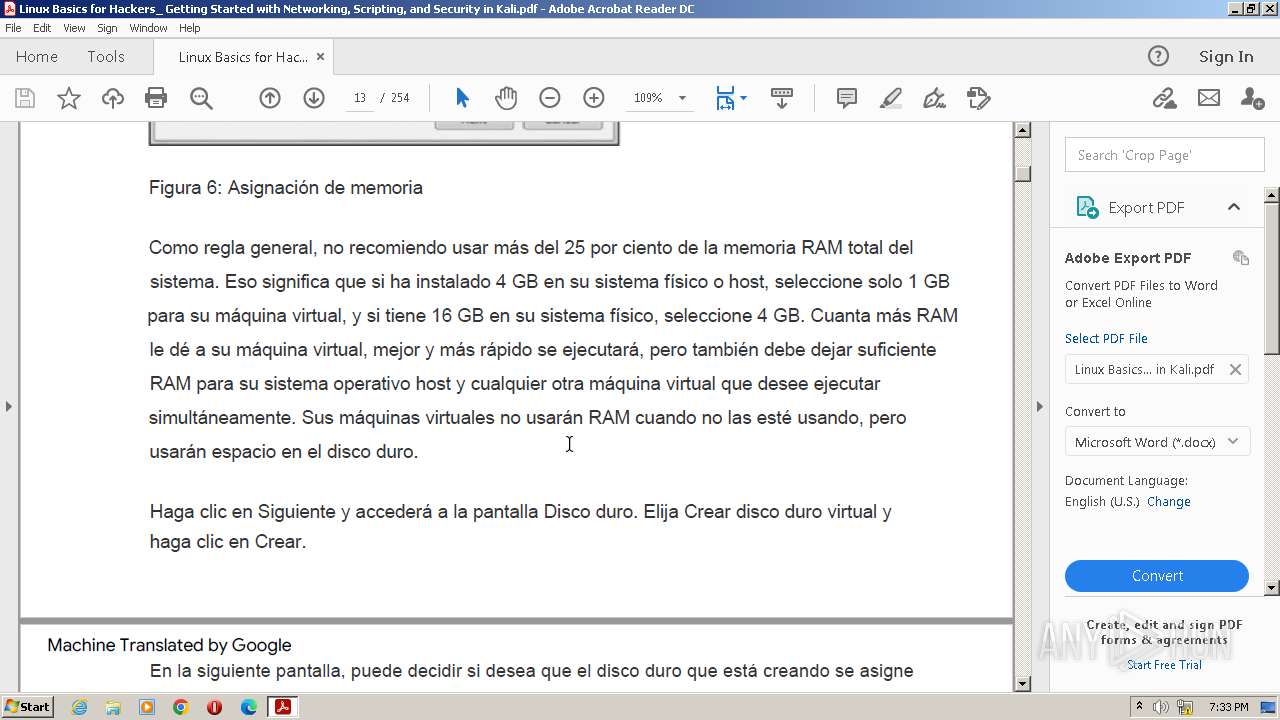Click the 'Figura 6: Asignación de memoria' caption
This screenshot has height=720, width=1280.
[286, 188]
